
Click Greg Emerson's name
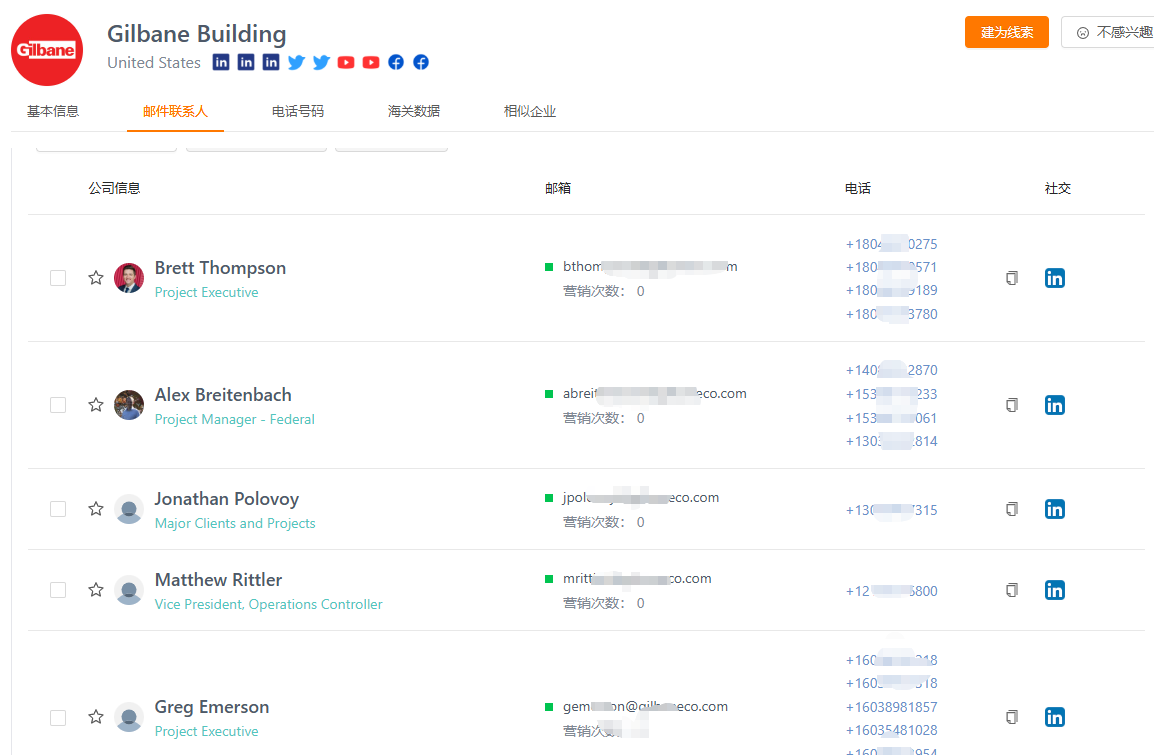click(x=212, y=707)
